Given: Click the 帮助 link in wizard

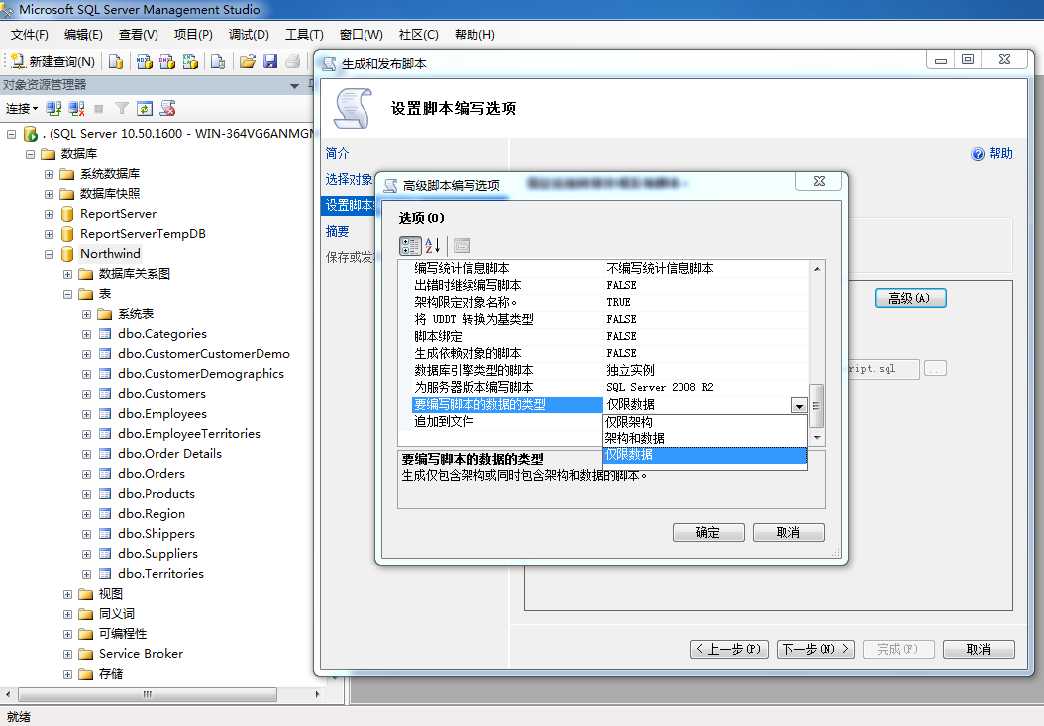Looking at the screenshot, I should tap(1000, 154).
